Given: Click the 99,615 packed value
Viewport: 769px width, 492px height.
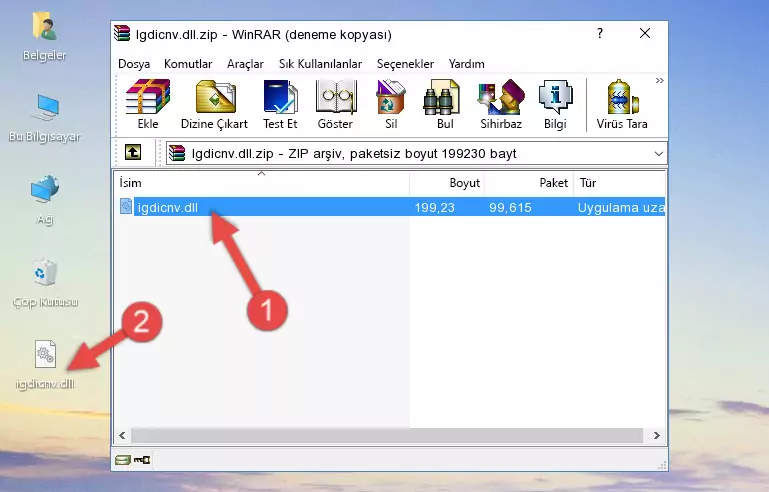Looking at the screenshot, I should pyautogui.click(x=510, y=207).
